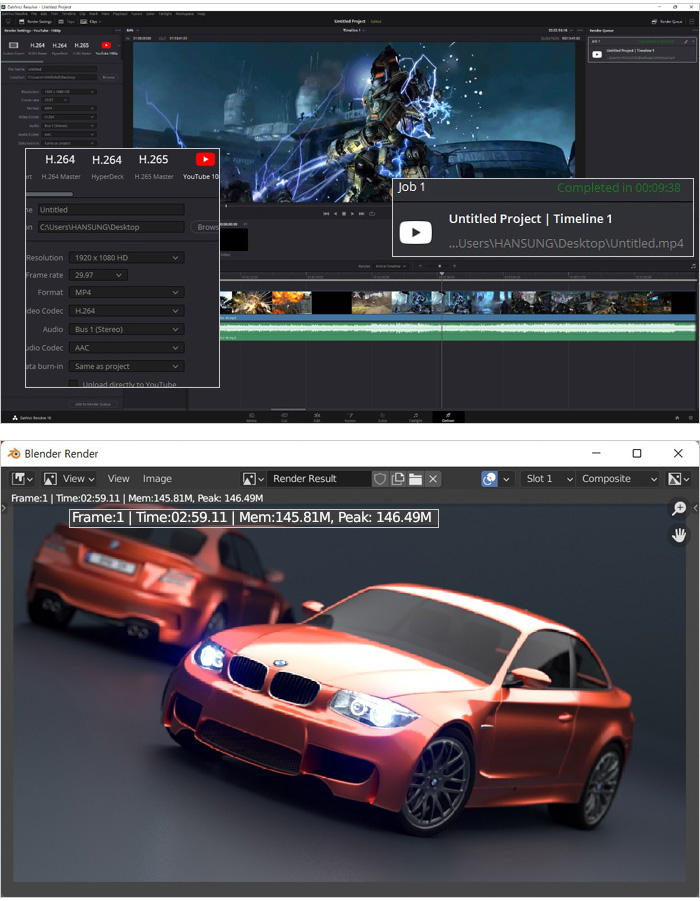Create new image copy in Blender header
The image size is (700, 901).
pos(398,479)
